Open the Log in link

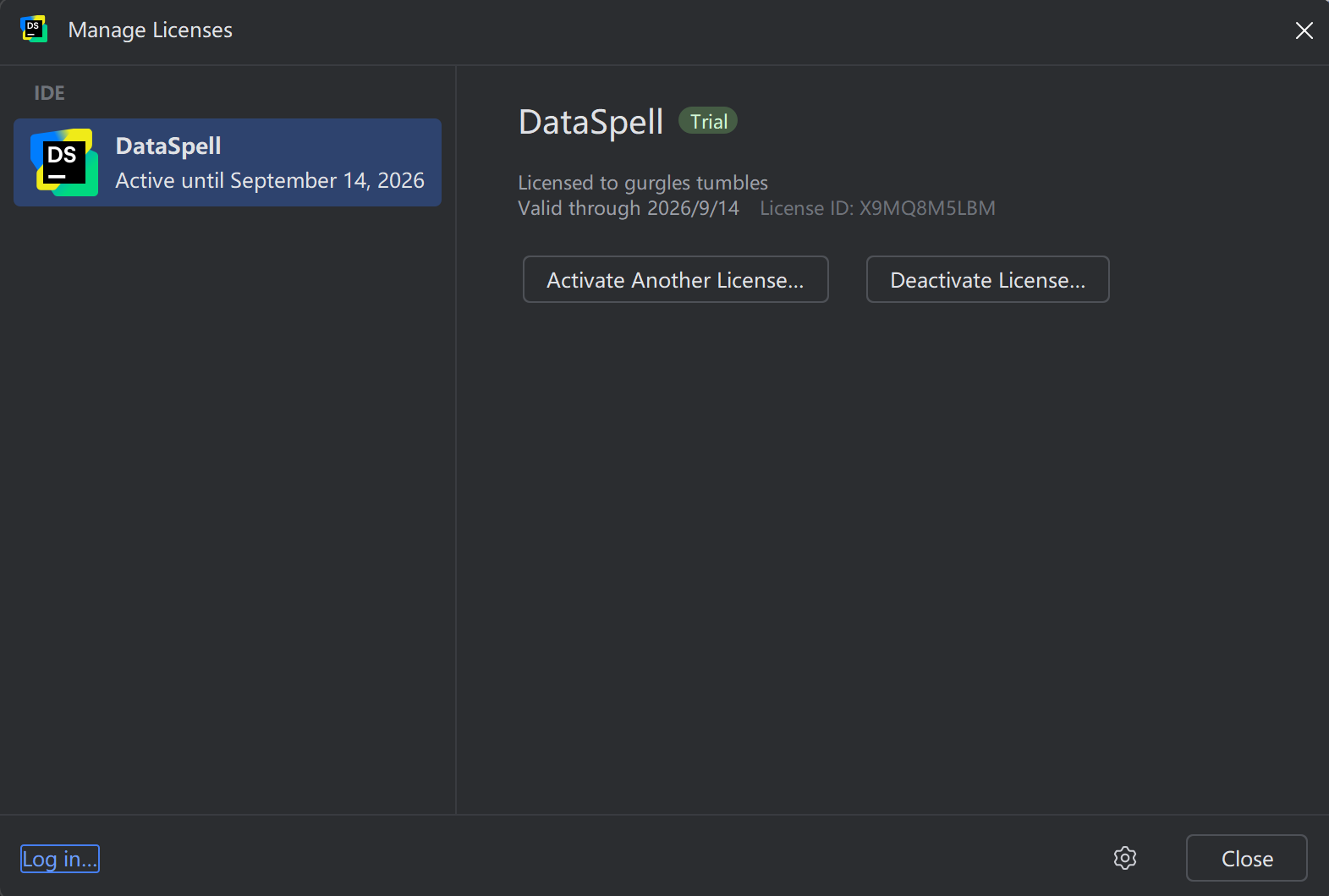pyautogui.click(x=60, y=859)
